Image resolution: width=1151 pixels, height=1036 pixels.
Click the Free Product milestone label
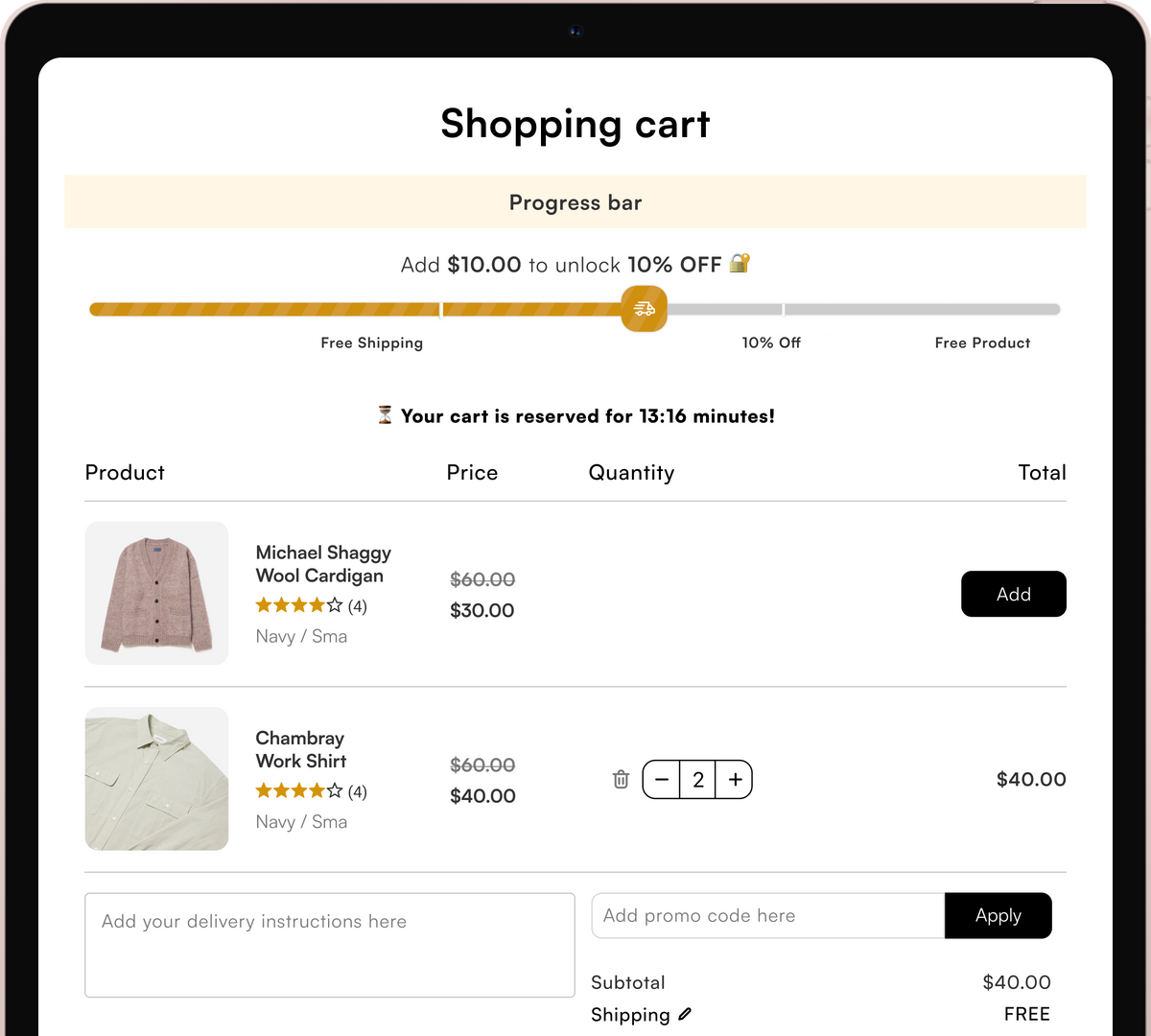982,342
